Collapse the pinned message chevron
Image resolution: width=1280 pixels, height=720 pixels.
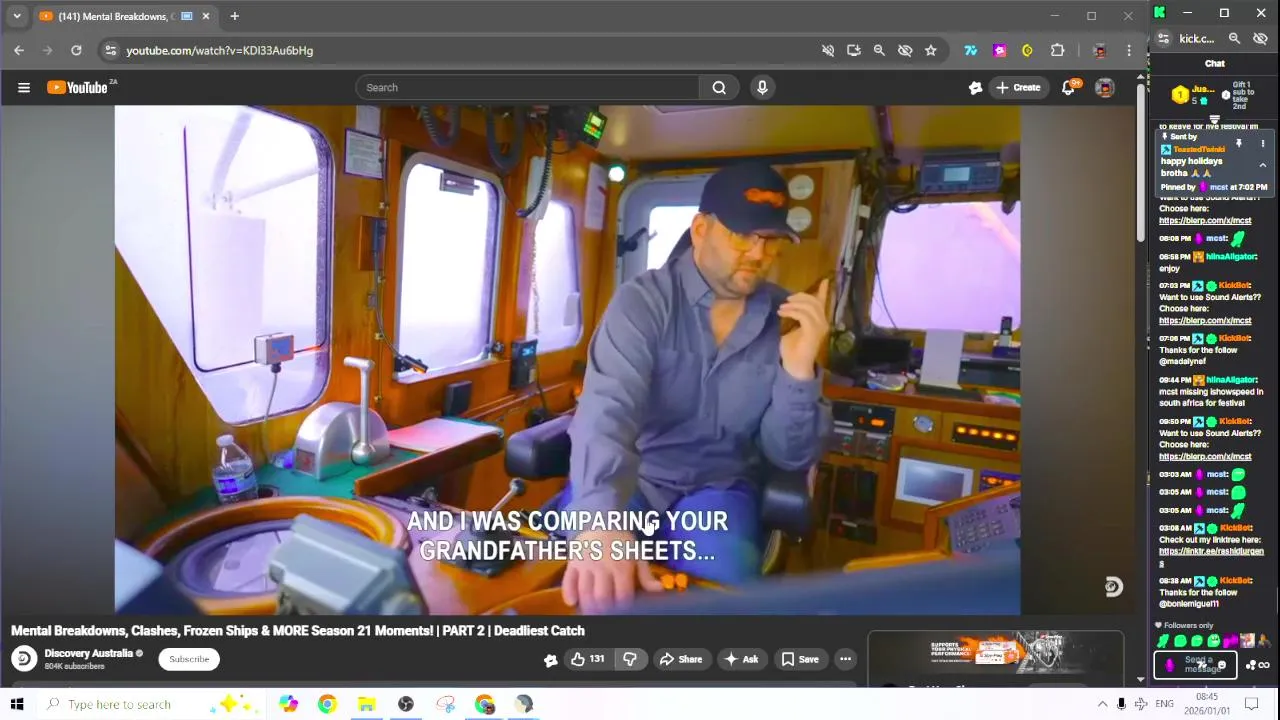1262,165
